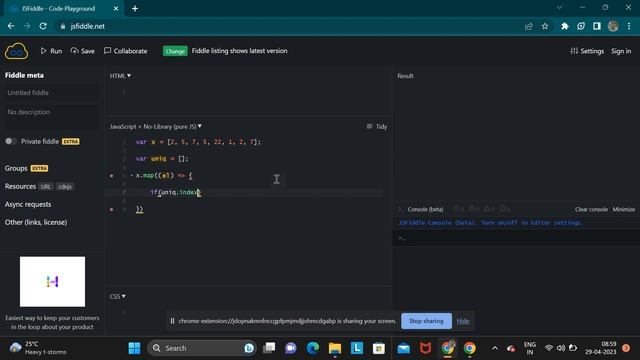640x360 pixels.
Task: Collapse the x.map fold arrow
Action: click(x=131, y=176)
